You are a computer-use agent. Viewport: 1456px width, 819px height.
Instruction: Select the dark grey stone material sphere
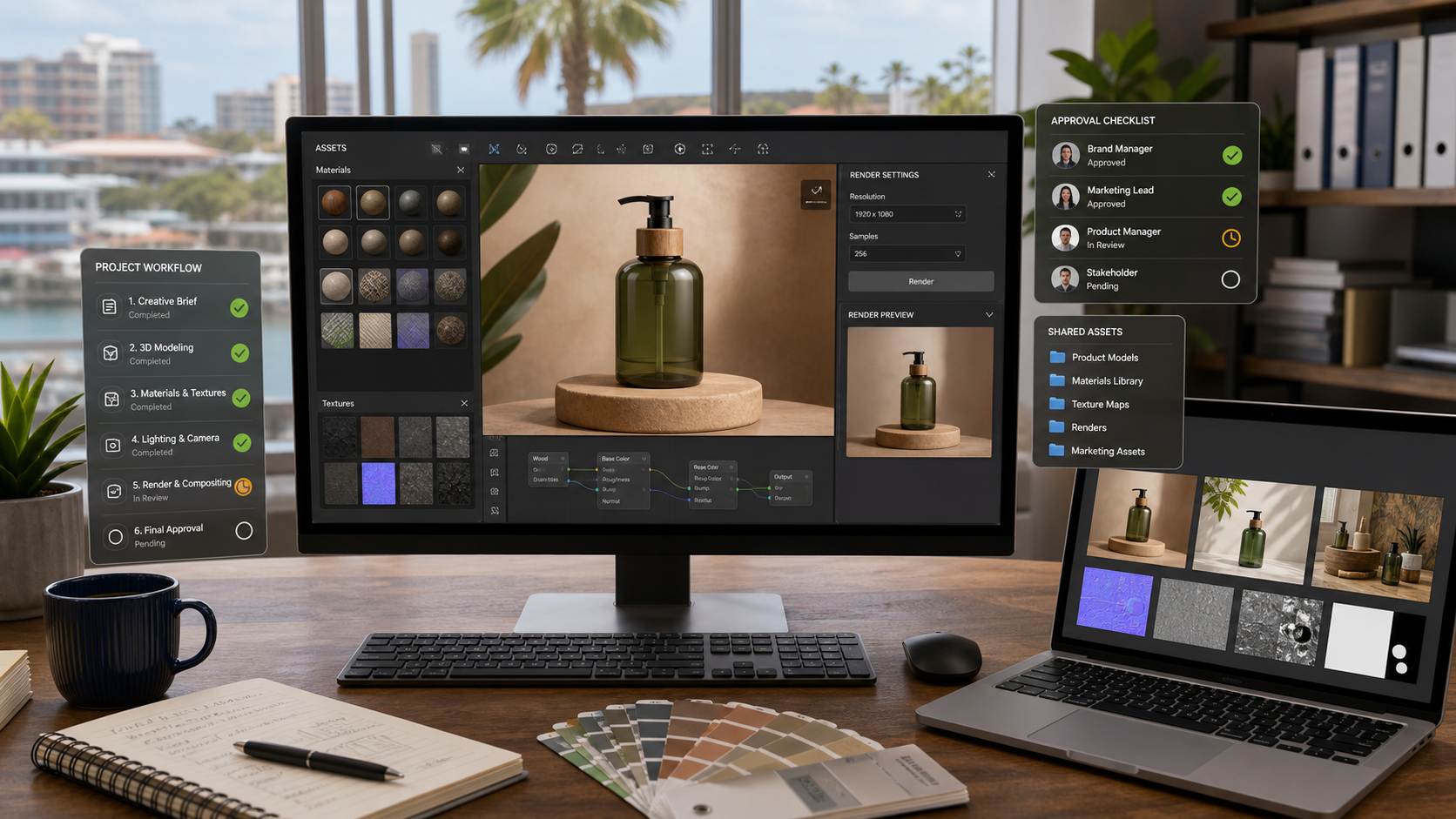pos(410,202)
